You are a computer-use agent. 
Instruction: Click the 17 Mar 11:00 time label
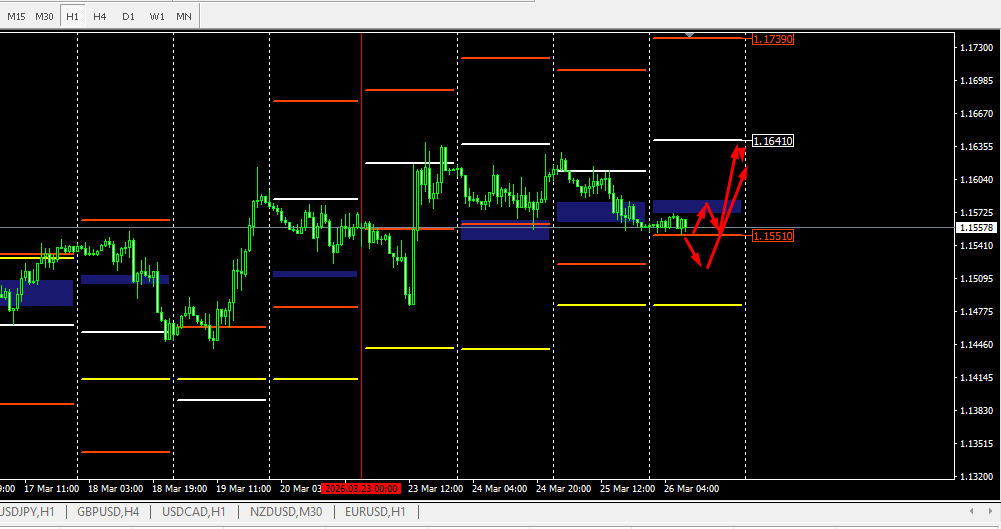pyautogui.click(x=52, y=489)
